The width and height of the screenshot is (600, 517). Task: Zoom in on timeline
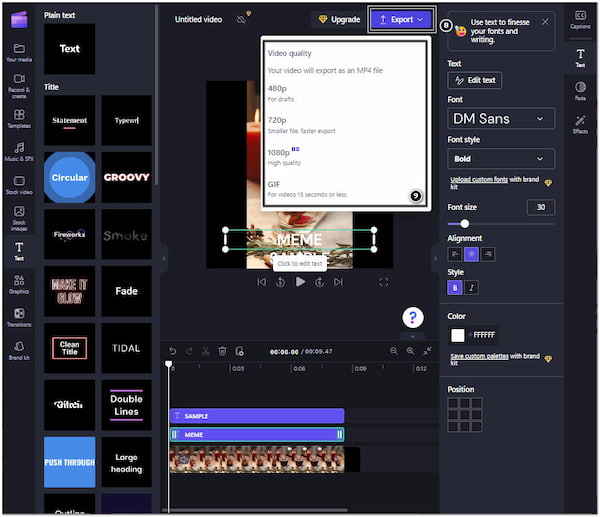(x=410, y=351)
